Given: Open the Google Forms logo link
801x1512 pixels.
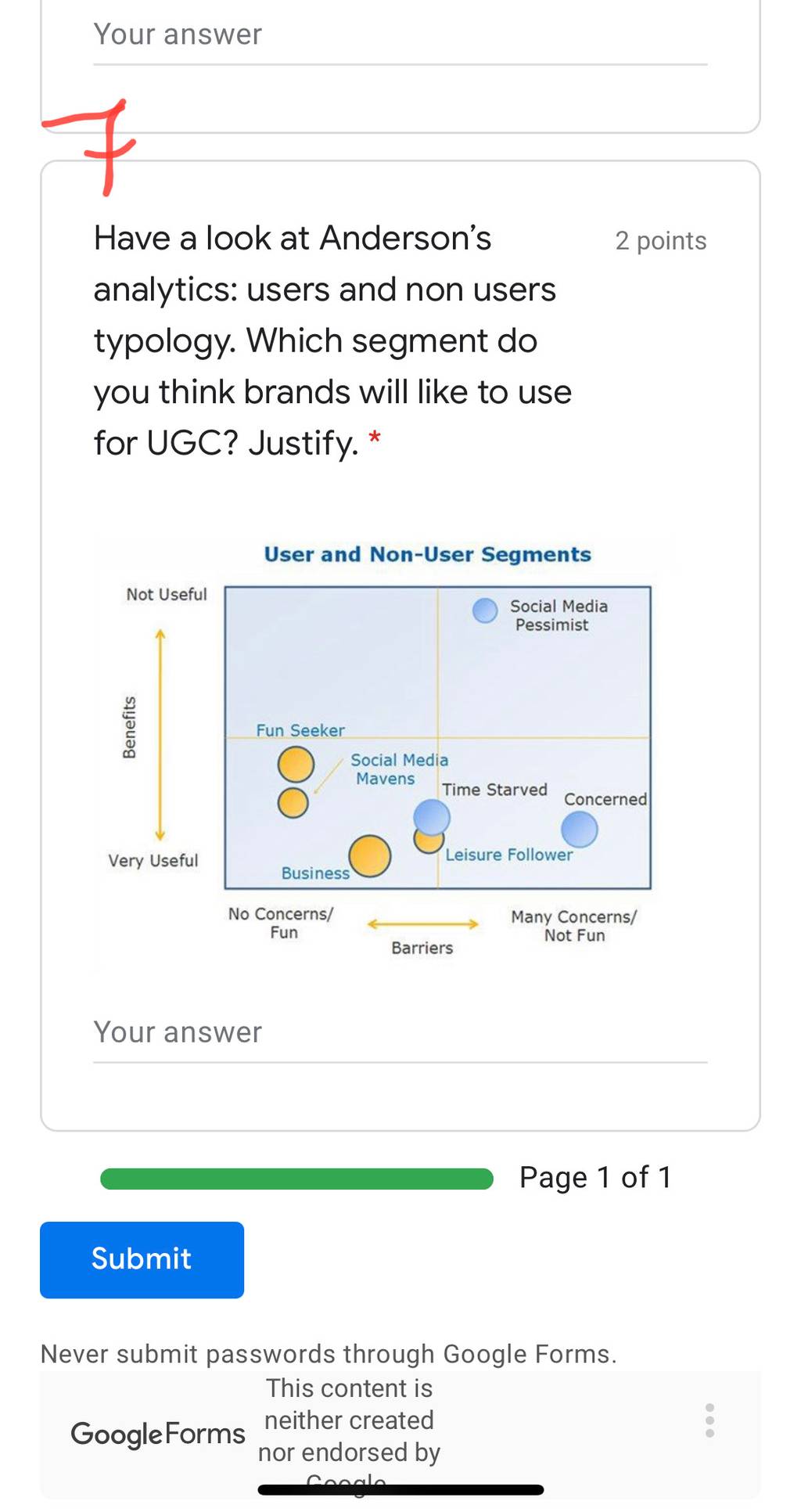Looking at the screenshot, I should pos(157,1434).
